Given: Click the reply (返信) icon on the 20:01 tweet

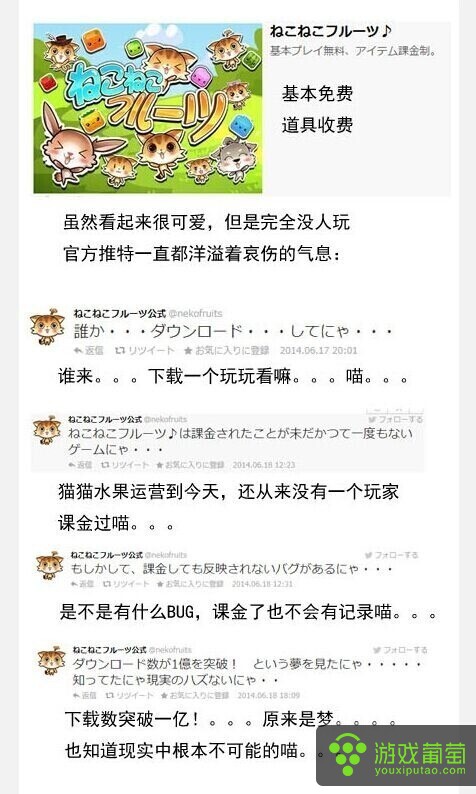Looking at the screenshot, I should [x=89, y=350].
